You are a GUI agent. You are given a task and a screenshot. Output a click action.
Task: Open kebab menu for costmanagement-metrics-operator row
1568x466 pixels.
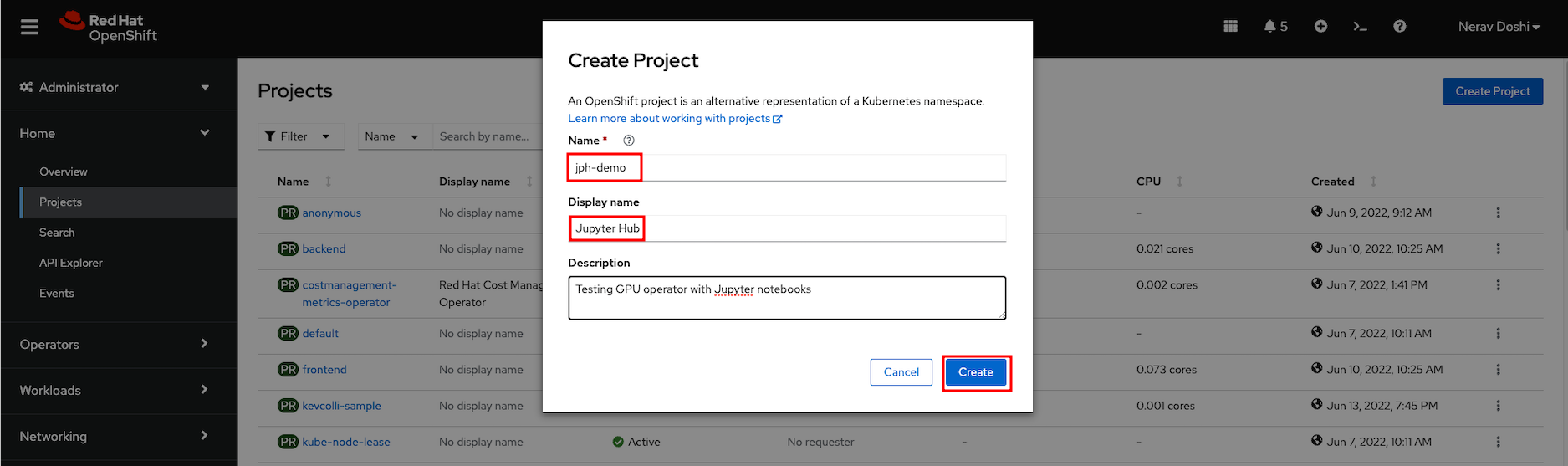click(1498, 285)
